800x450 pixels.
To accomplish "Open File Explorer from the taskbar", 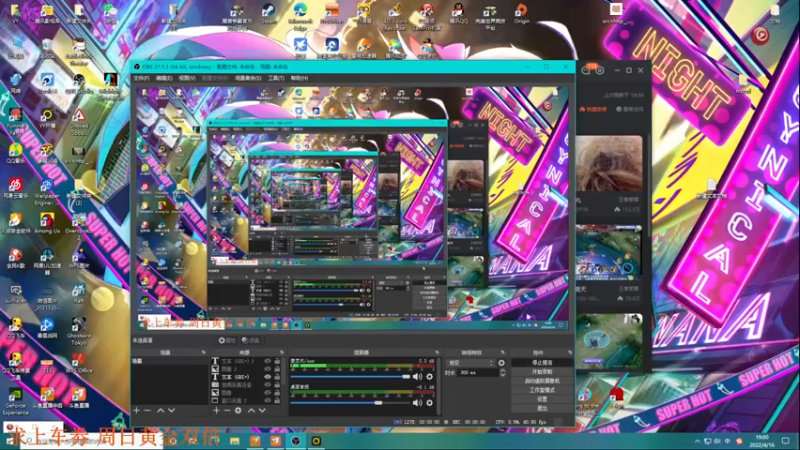I will 235,441.
